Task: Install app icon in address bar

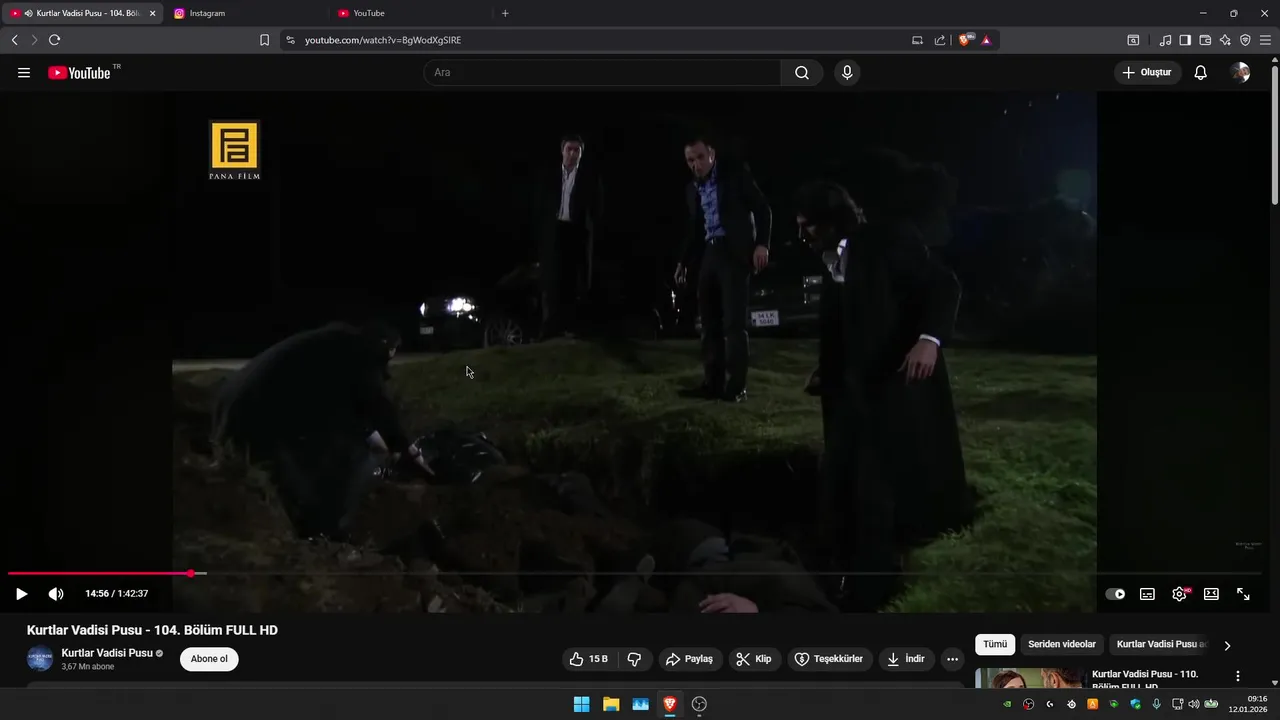Action: [918, 40]
